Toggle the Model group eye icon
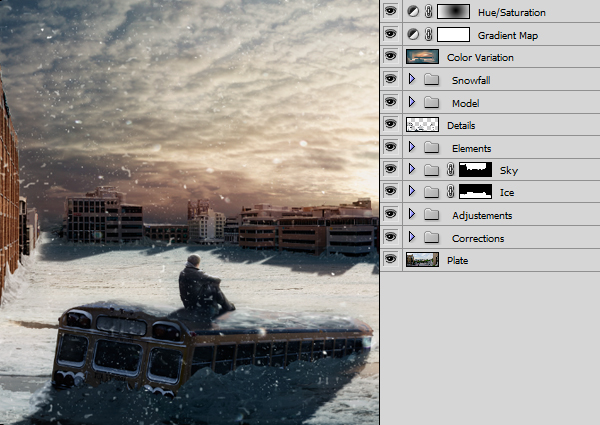Screen dimensions: 600x425 click(390, 102)
